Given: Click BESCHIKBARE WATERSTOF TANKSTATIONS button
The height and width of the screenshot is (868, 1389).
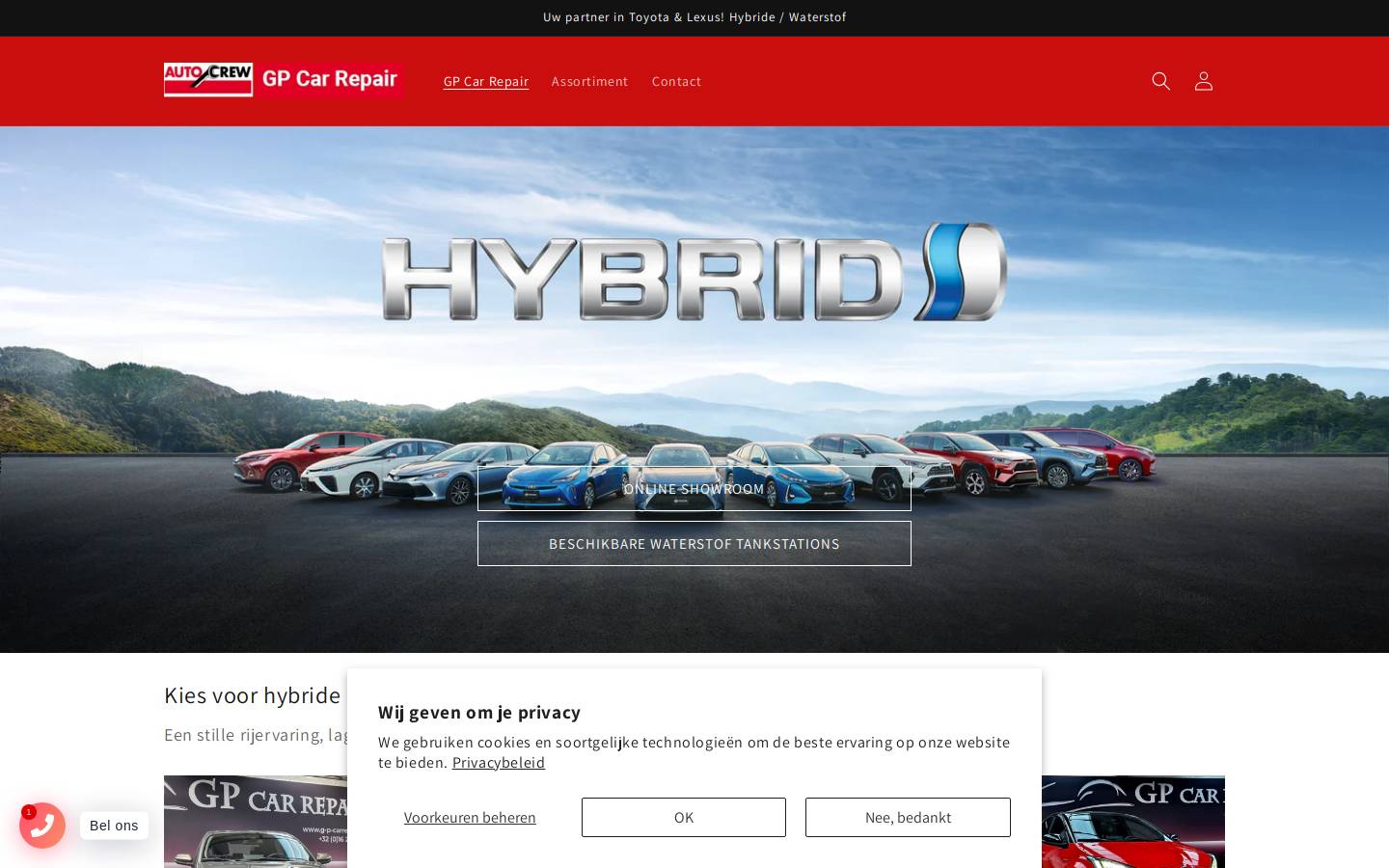Looking at the screenshot, I should [694, 544].
